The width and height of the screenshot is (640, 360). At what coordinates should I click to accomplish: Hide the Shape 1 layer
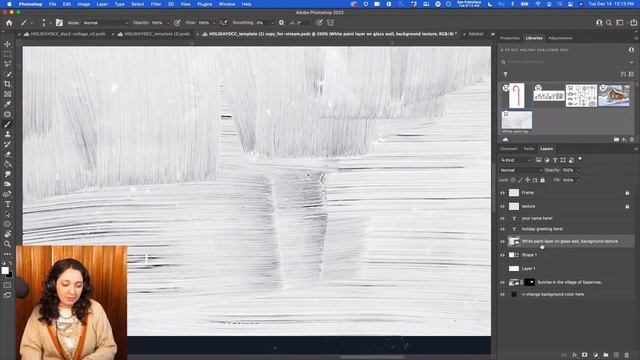tap(502, 255)
